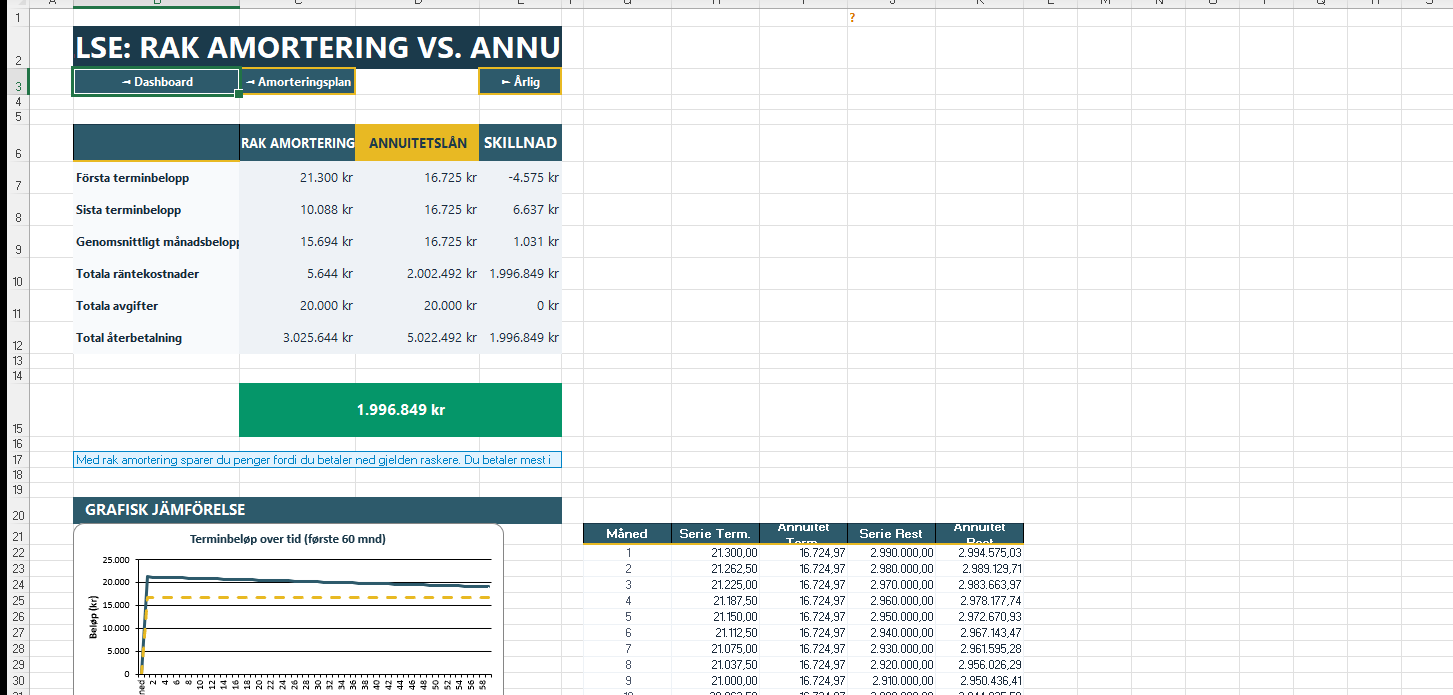Grab the fill handle of the selected cell
This screenshot has width=1453, height=695.
[239, 94]
